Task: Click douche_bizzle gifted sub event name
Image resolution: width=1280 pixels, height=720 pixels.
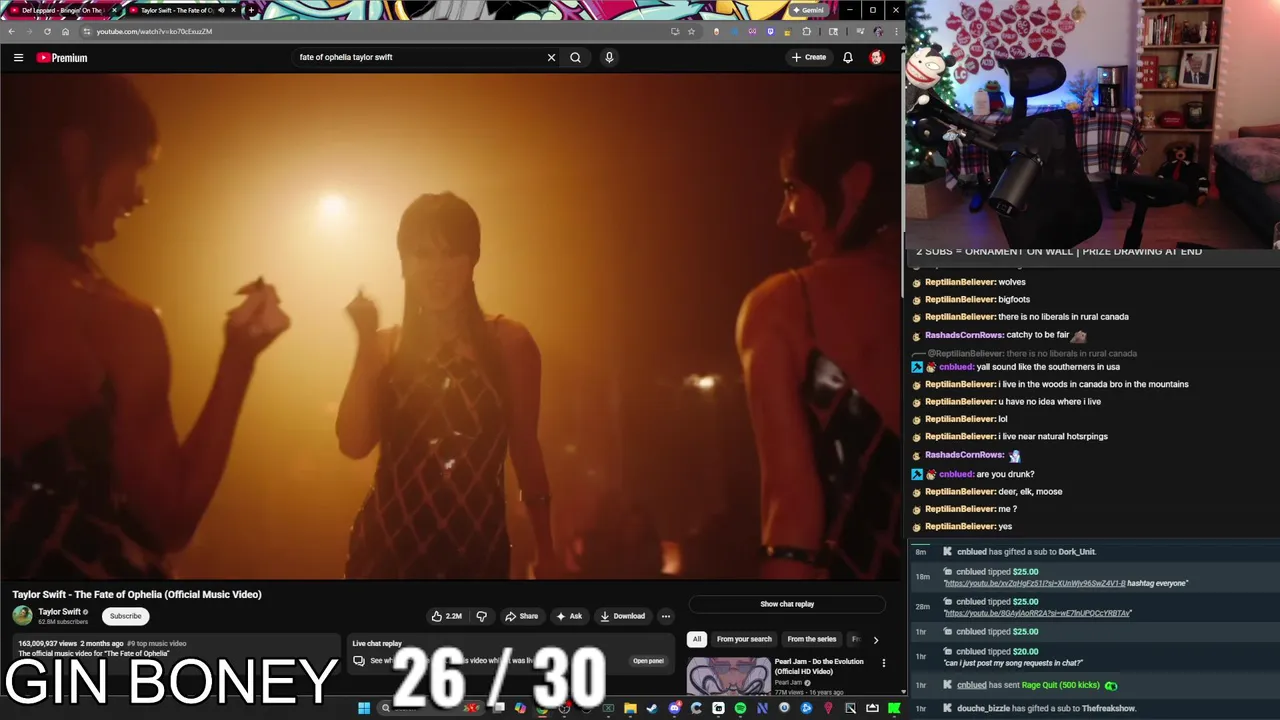Action: [x=985, y=708]
